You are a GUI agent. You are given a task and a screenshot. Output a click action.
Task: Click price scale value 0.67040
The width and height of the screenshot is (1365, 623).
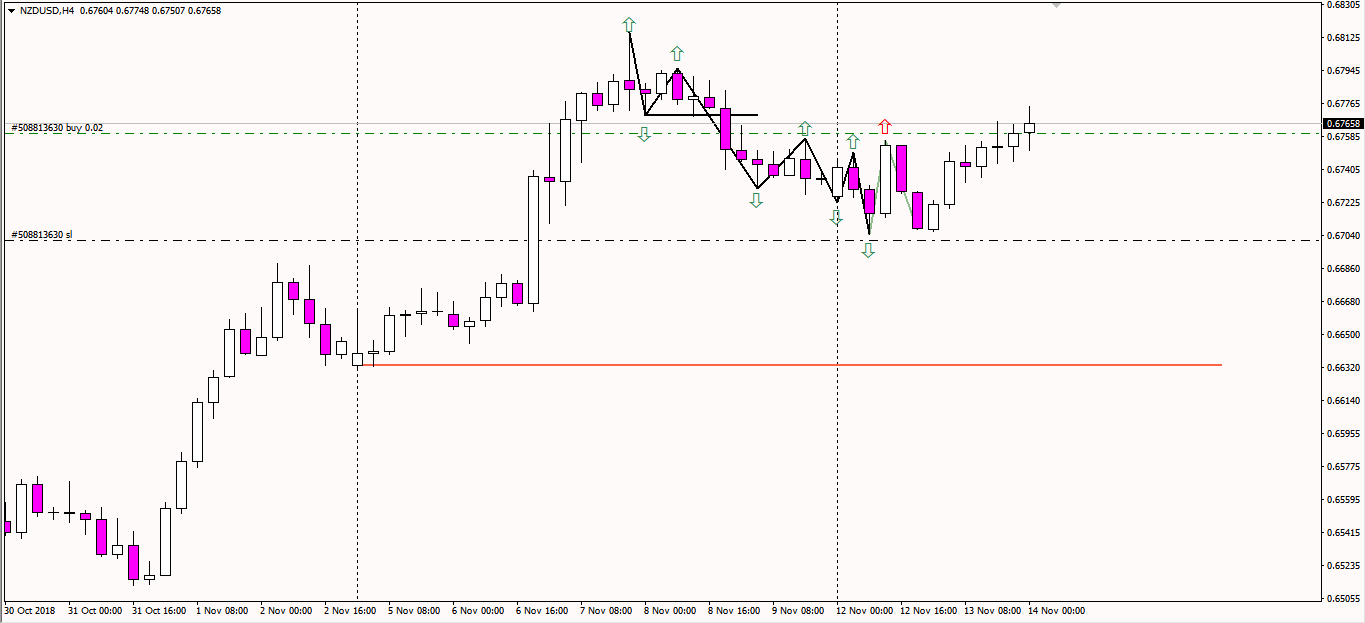1345,236
